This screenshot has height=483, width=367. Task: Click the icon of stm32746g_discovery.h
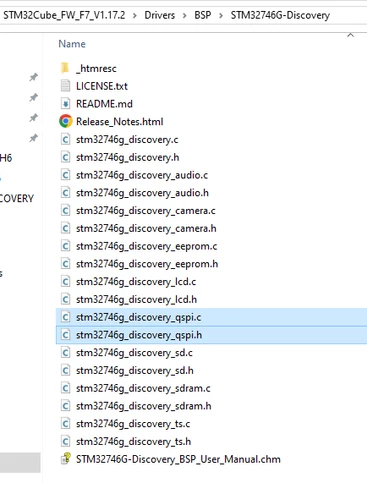point(65,157)
